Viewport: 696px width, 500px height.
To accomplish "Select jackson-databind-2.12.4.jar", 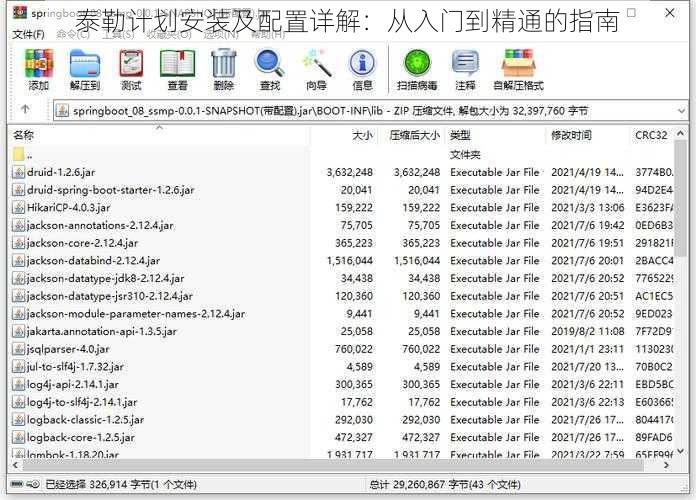I will click(93, 261).
